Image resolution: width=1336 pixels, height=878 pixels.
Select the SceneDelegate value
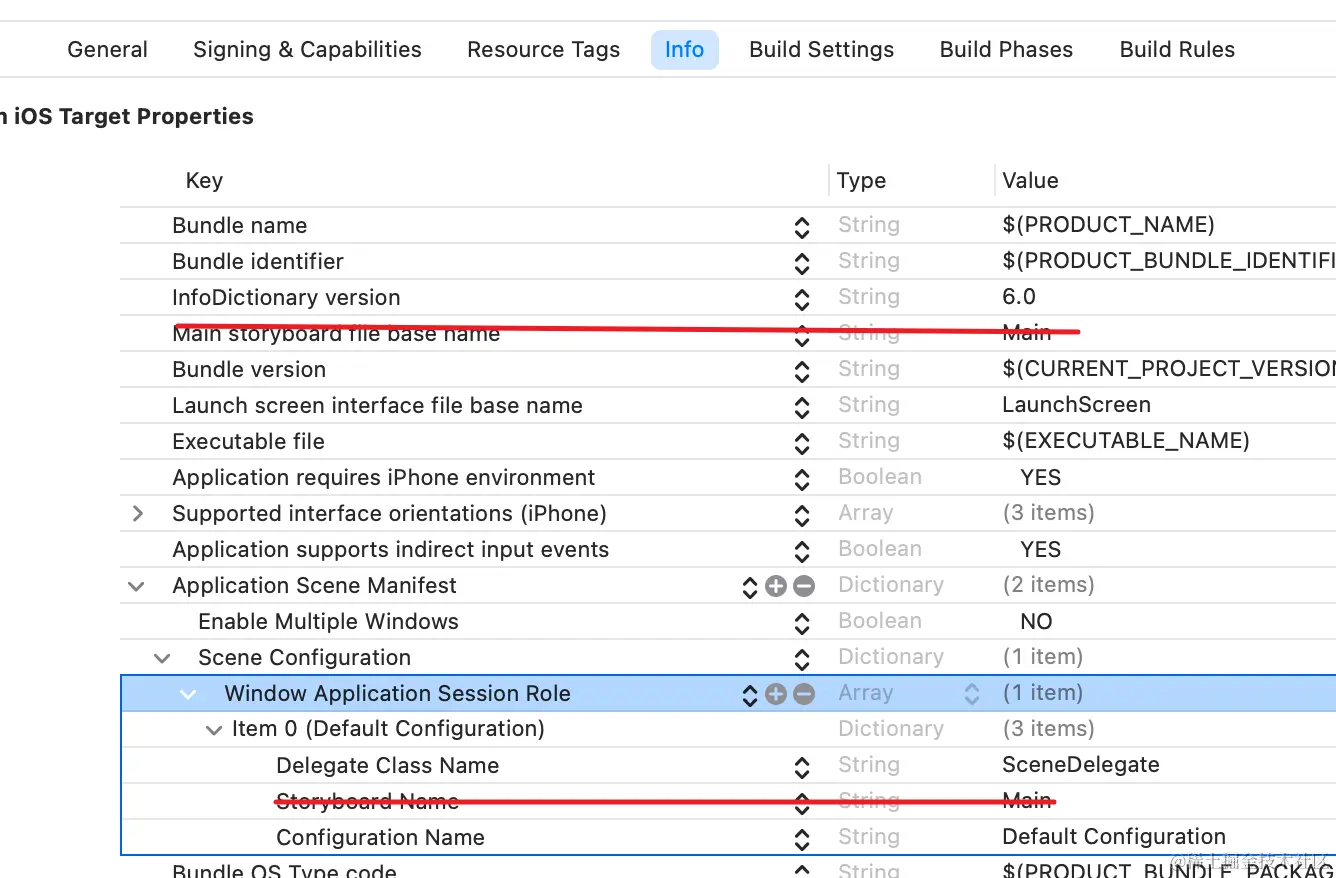(1081, 765)
